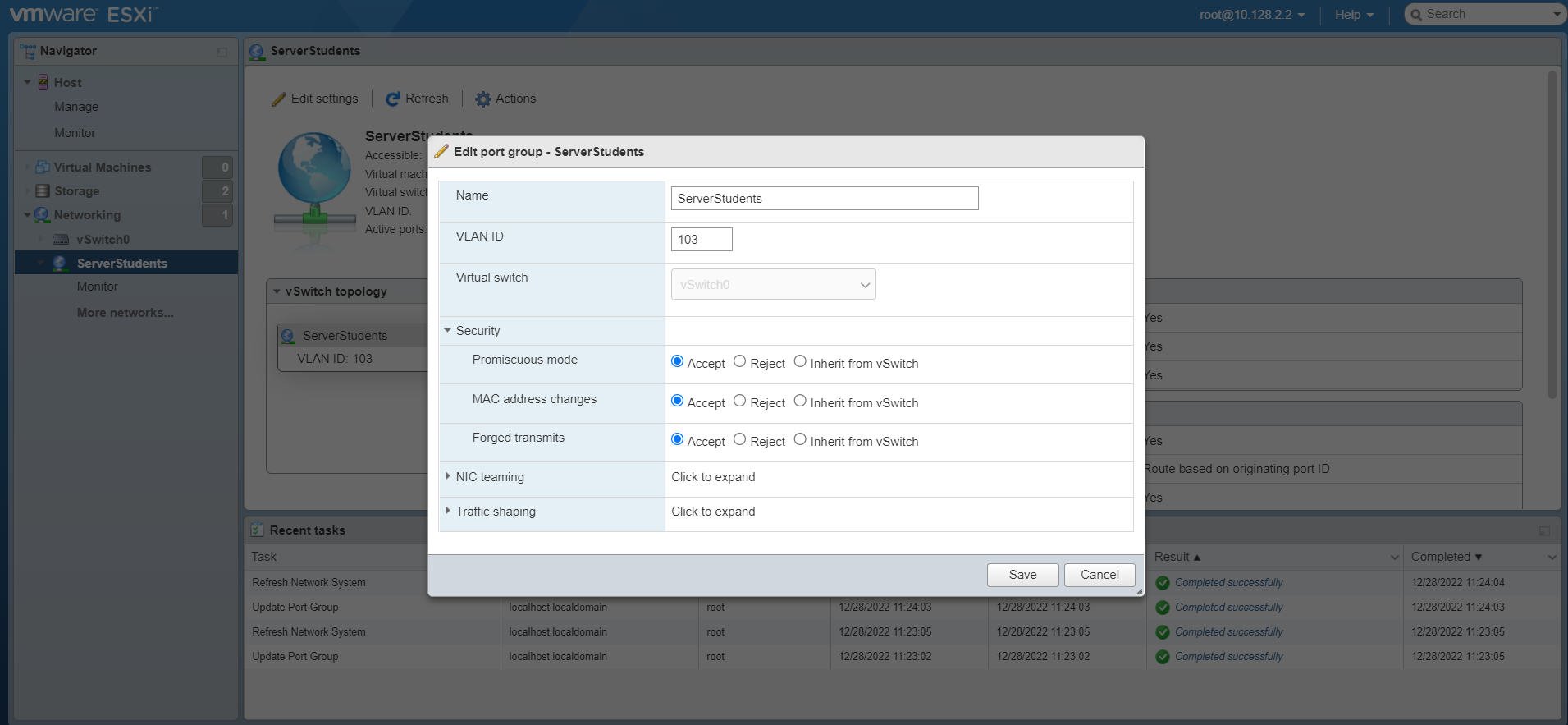Select Monitor under Host
The width and height of the screenshot is (1568, 725).
[75, 133]
